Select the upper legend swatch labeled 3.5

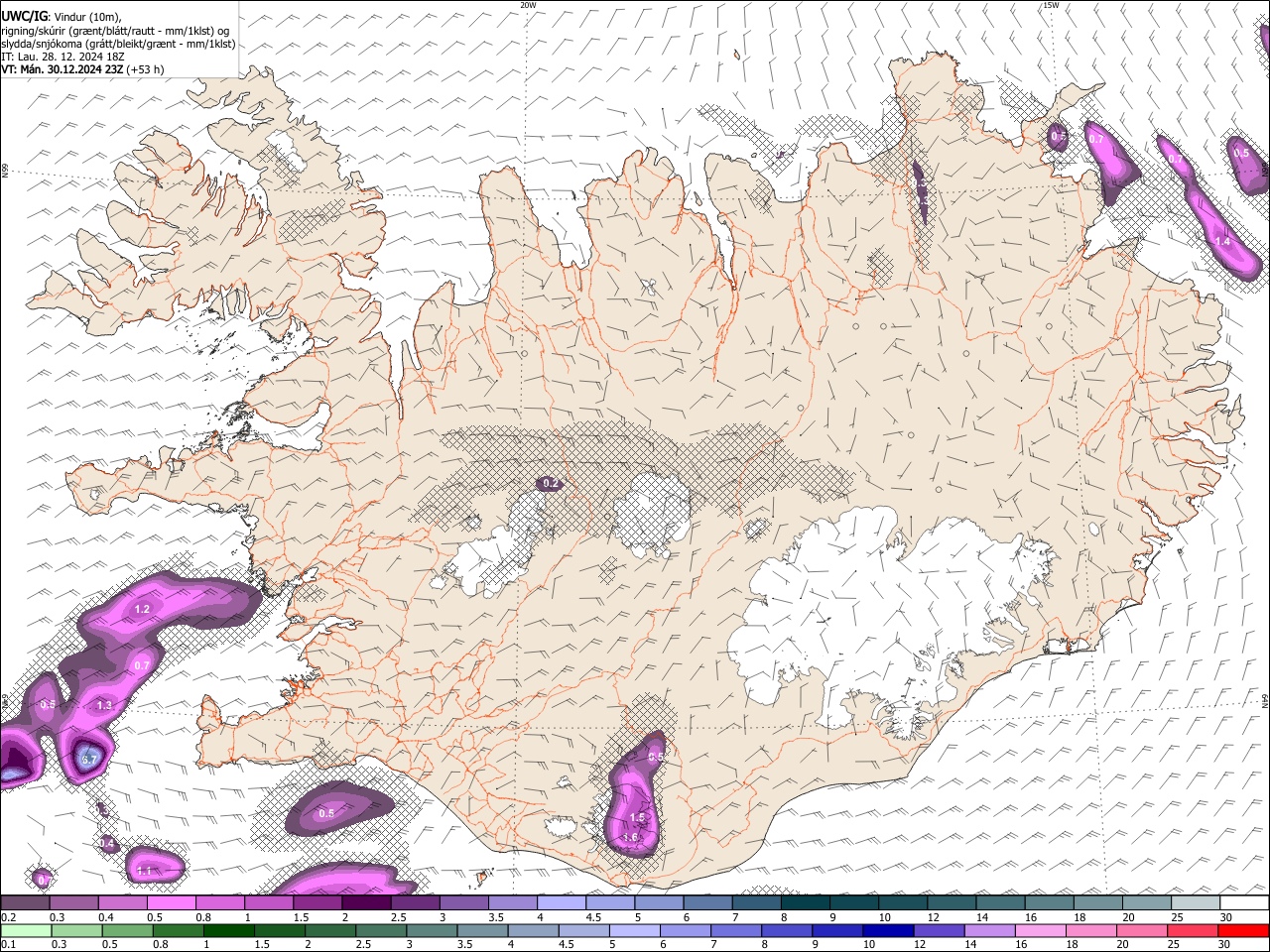[x=512, y=902]
